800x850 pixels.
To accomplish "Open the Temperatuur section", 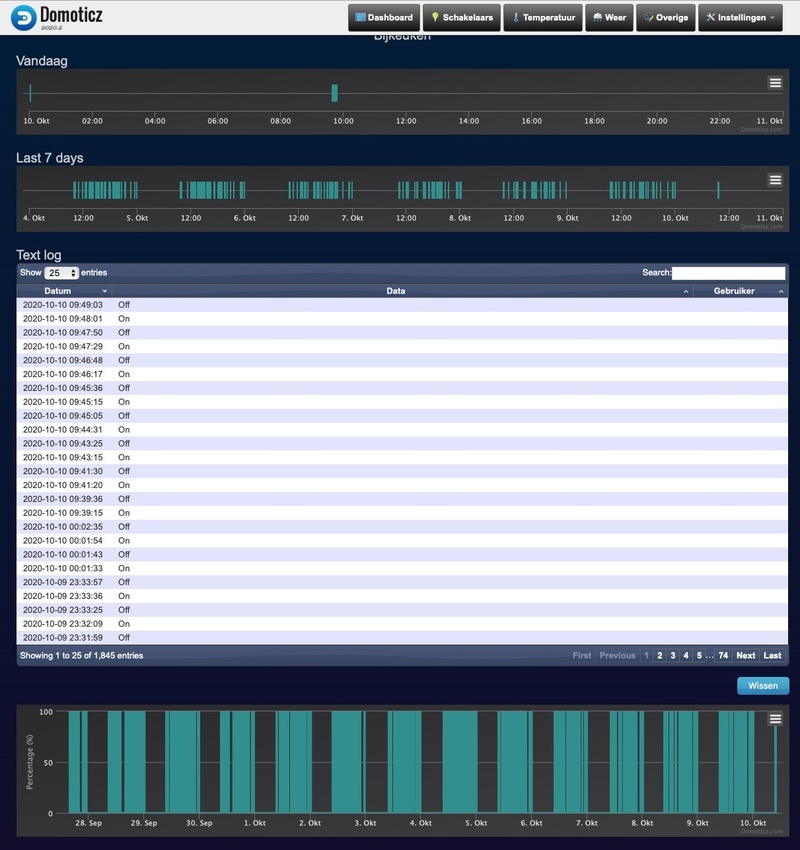I will pos(543,17).
